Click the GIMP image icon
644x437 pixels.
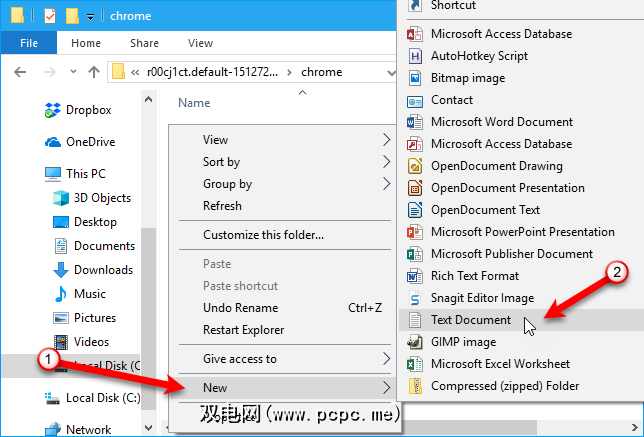pyautogui.click(x=416, y=342)
